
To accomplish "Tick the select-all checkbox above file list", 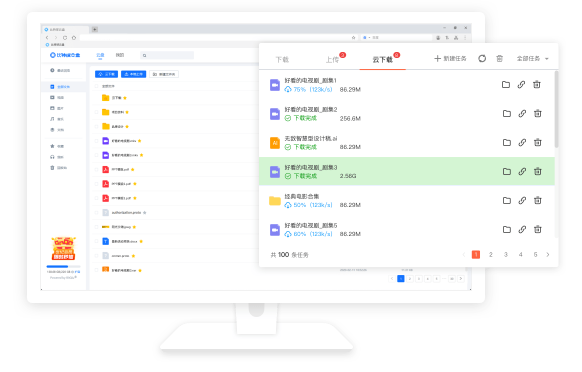I will tap(97, 86).
